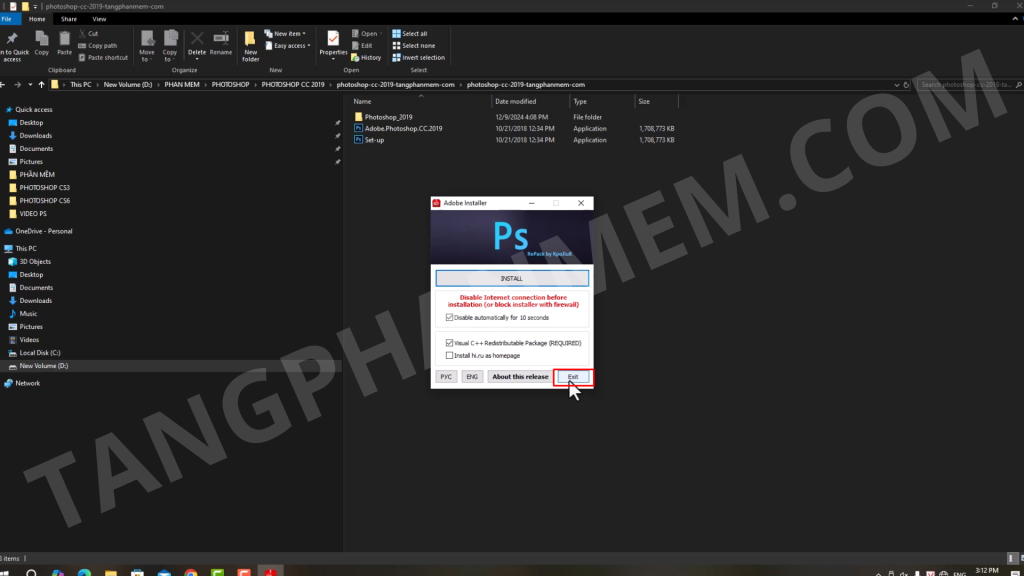This screenshot has width=1024, height=576.
Task: Open the Share ribbon tab
Action: (x=69, y=19)
